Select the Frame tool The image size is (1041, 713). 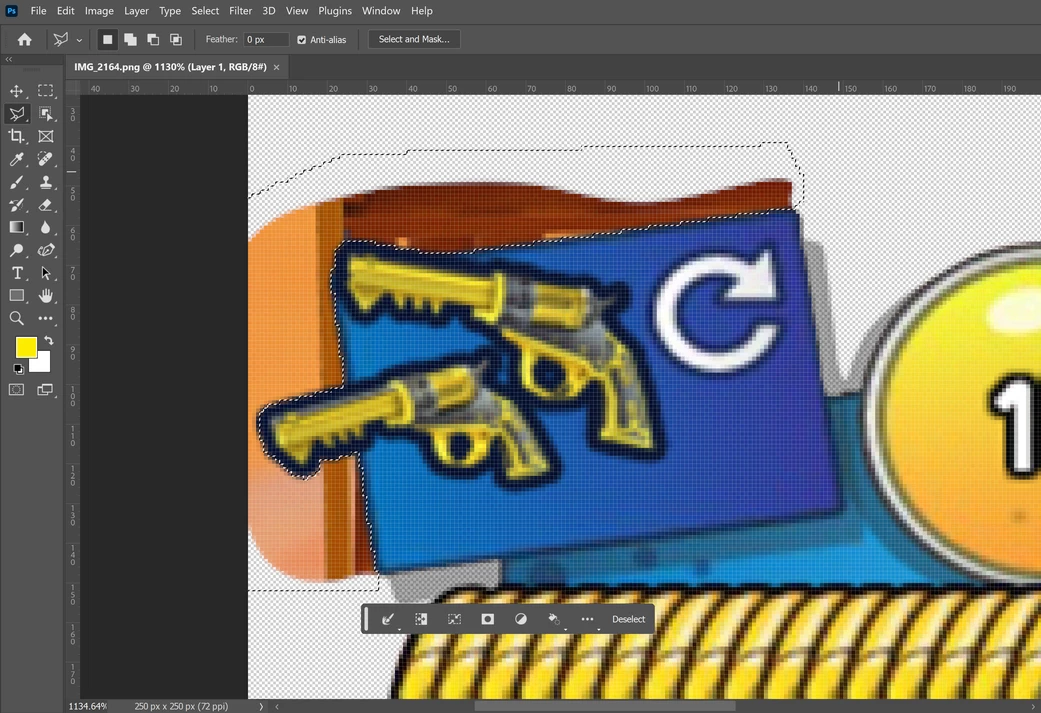pos(45,136)
